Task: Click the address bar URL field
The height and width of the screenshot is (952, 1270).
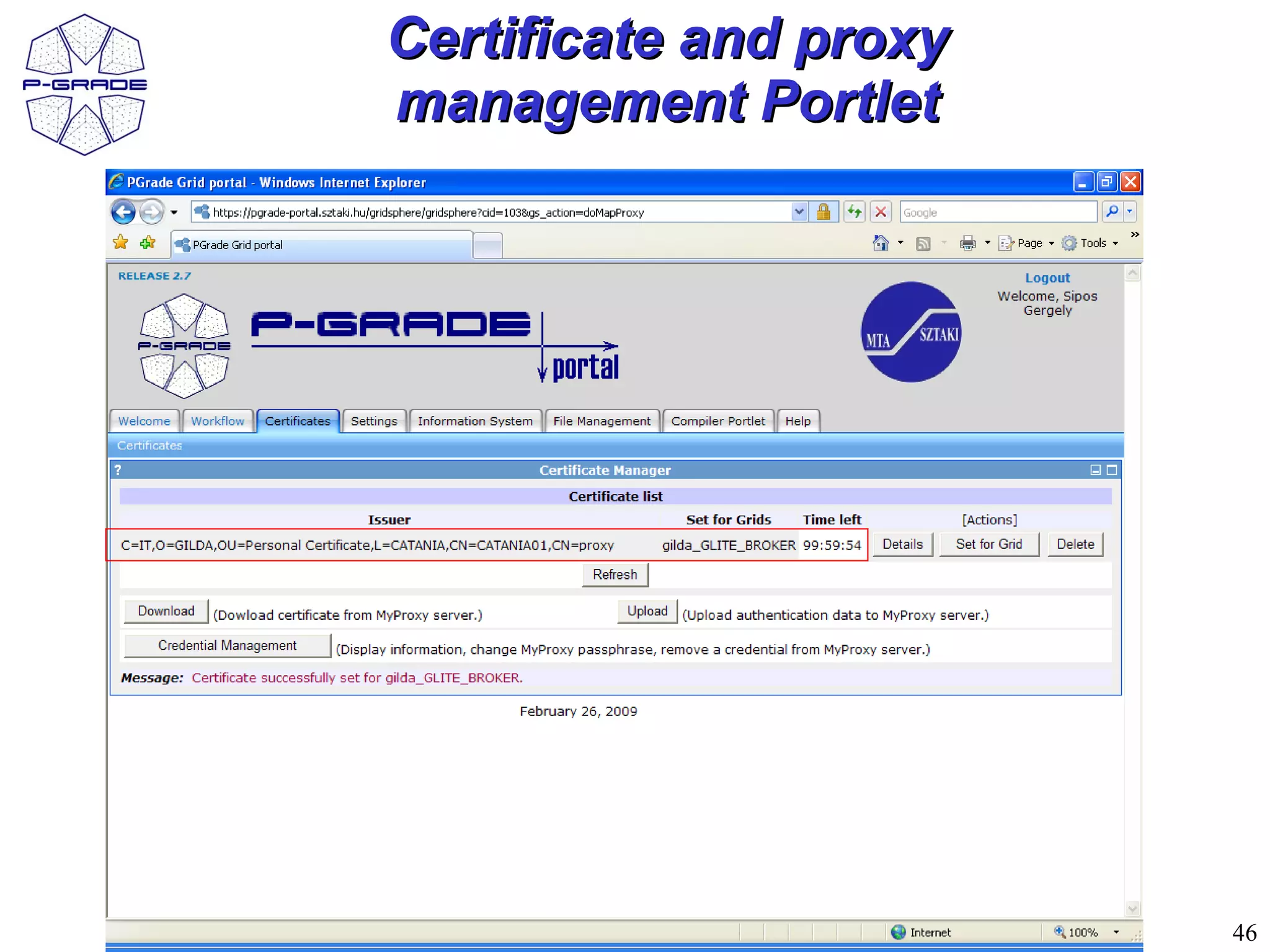Action: point(490,212)
